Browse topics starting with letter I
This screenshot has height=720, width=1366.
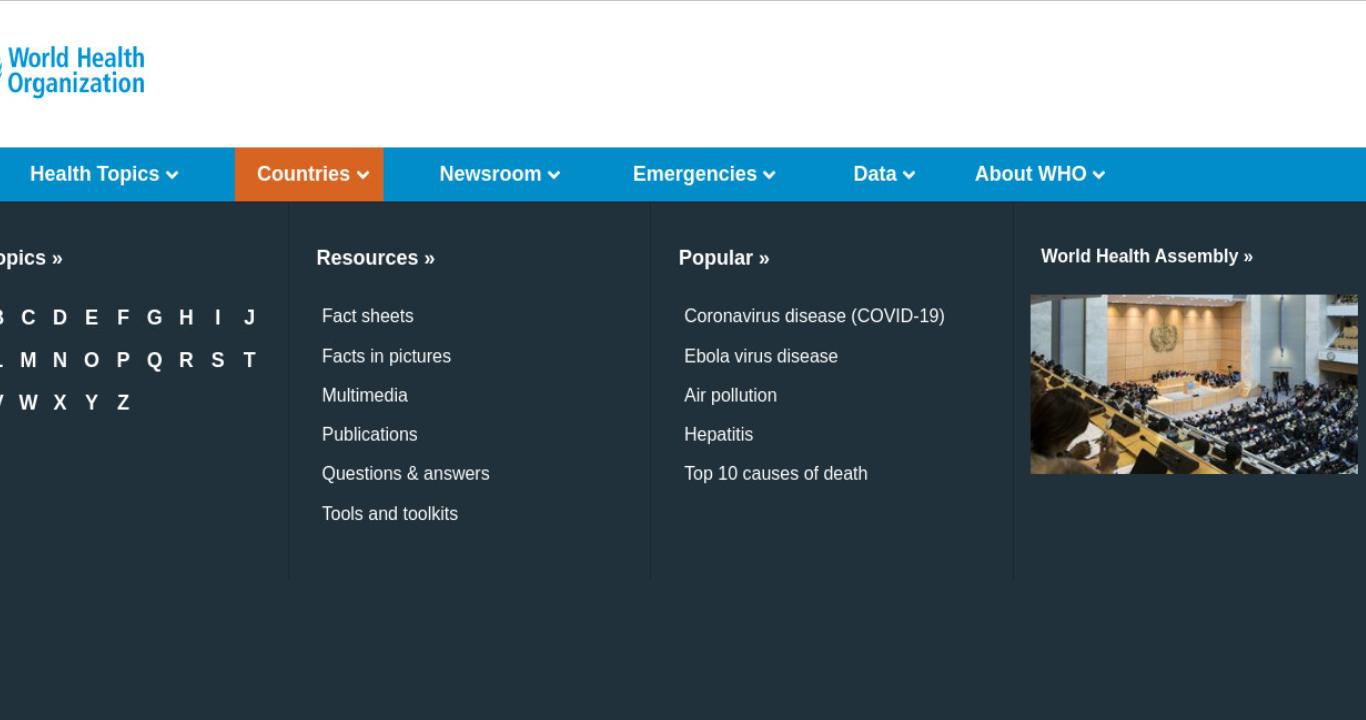(x=217, y=318)
